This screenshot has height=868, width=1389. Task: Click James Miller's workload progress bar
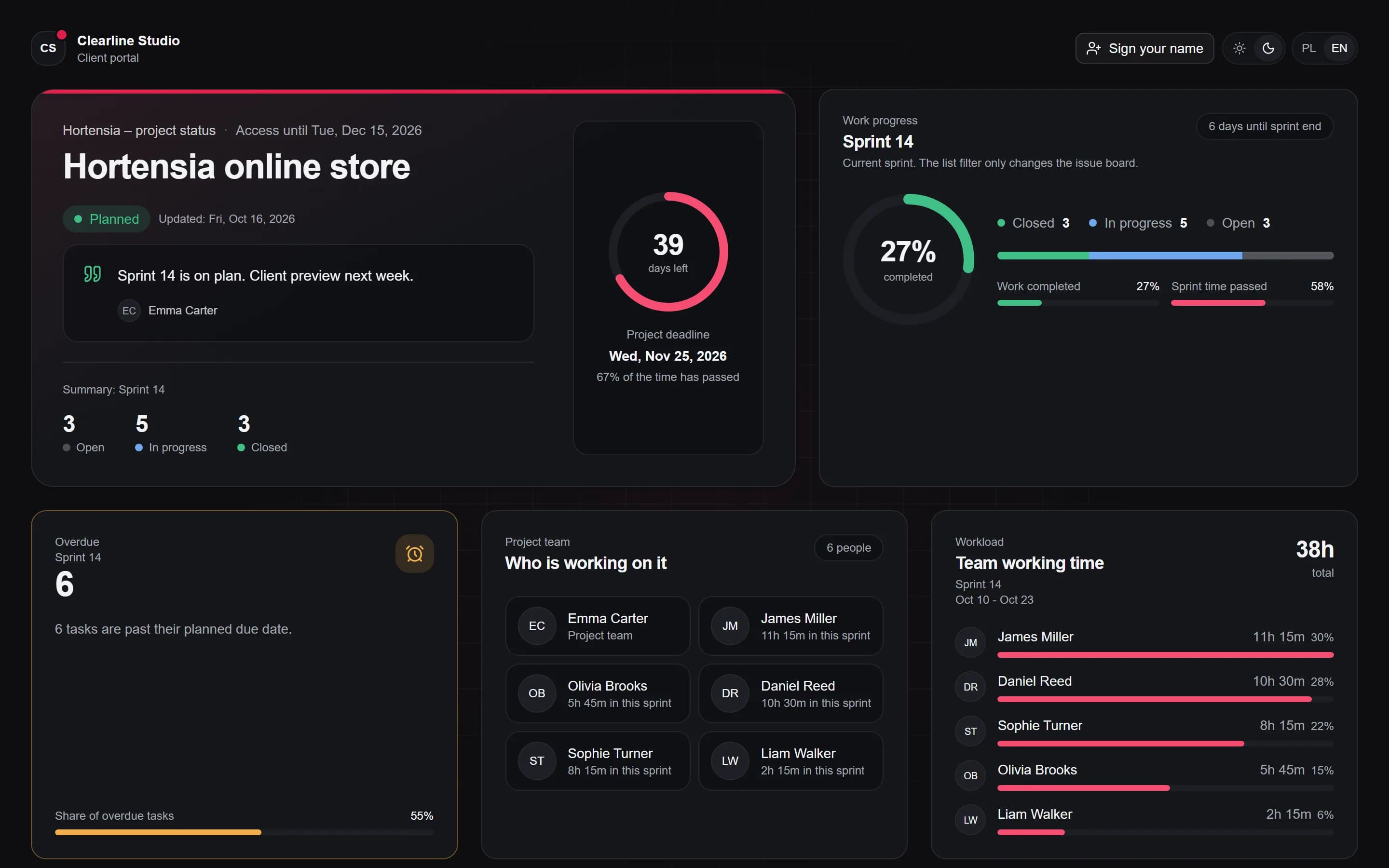pyautogui.click(x=1165, y=655)
